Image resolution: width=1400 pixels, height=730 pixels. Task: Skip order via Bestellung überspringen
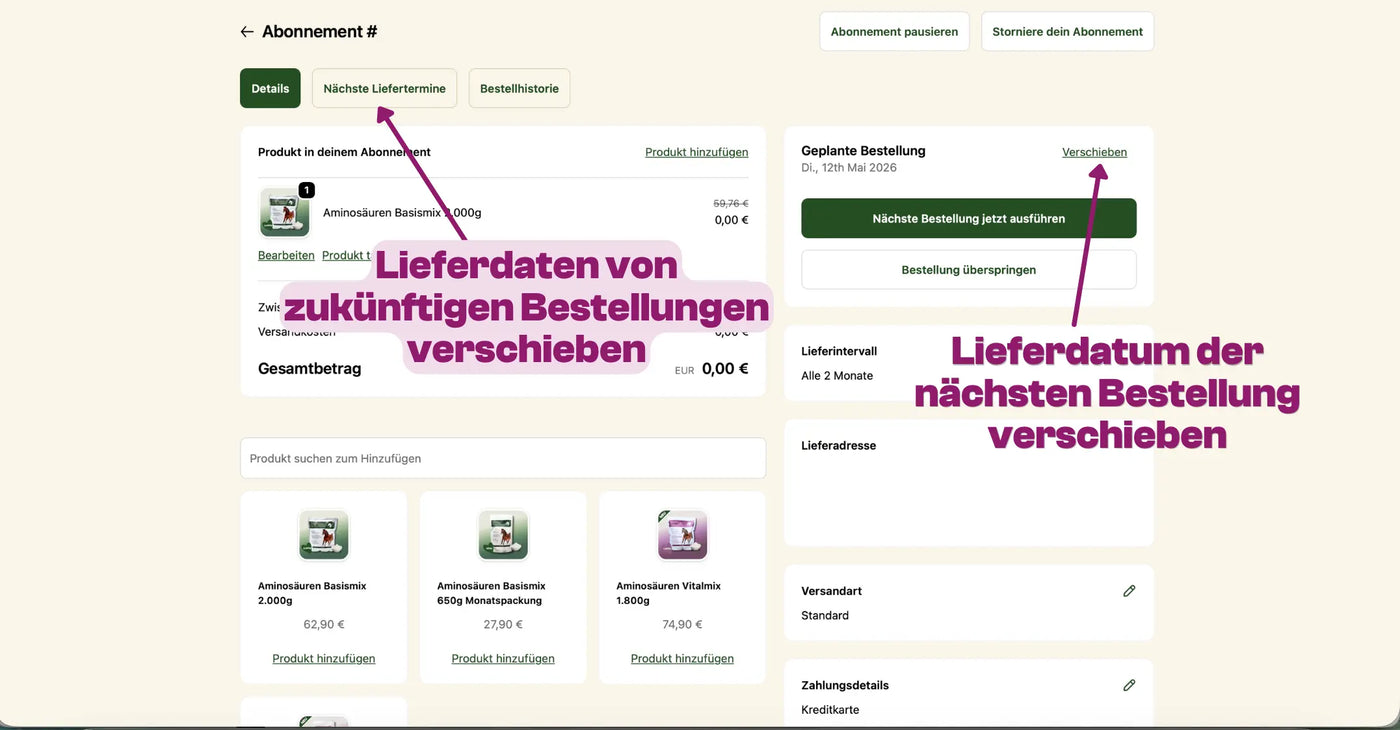[x=968, y=269]
